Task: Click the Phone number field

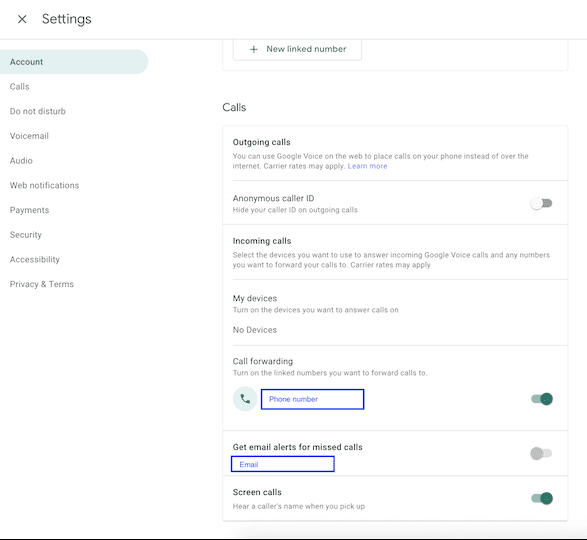Action: tap(313, 399)
